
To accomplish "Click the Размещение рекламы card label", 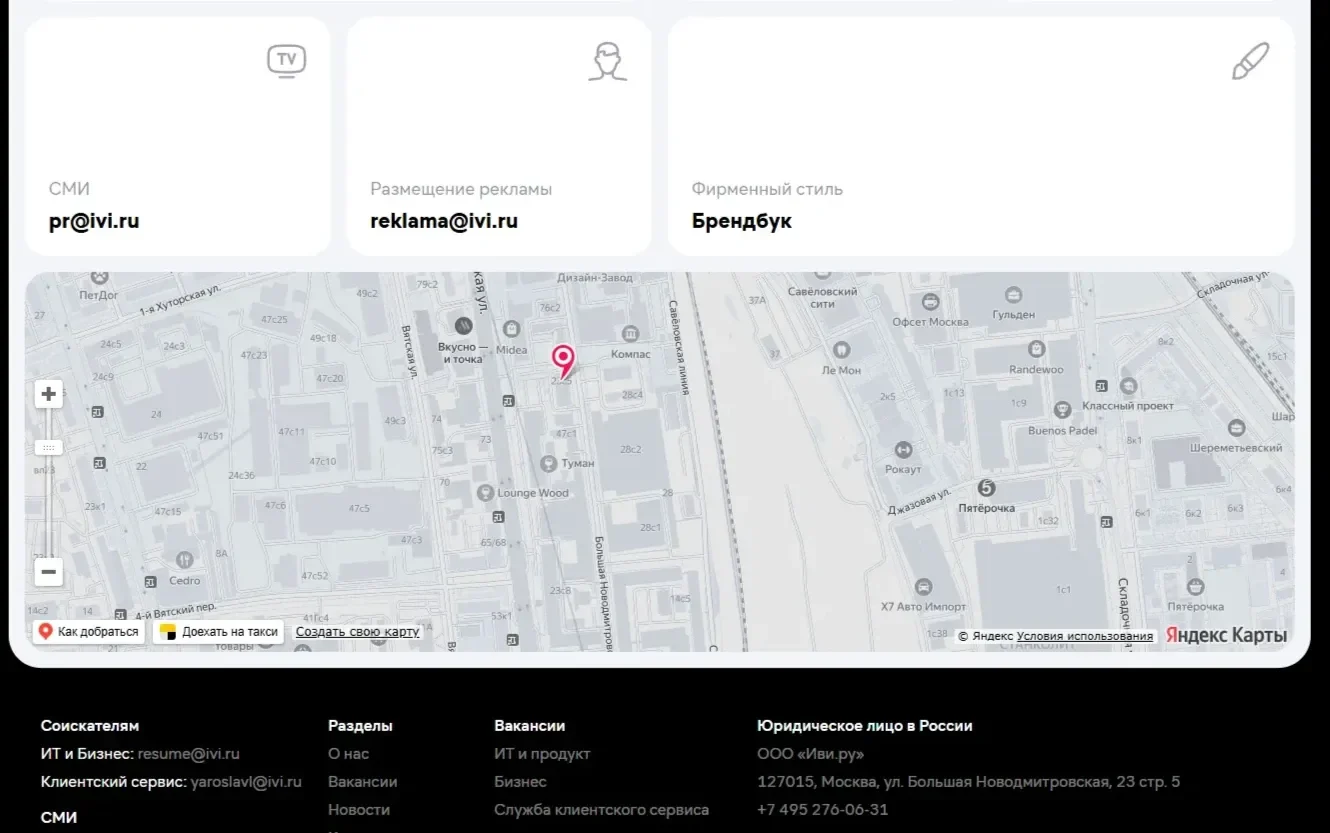I will click(461, 189).
